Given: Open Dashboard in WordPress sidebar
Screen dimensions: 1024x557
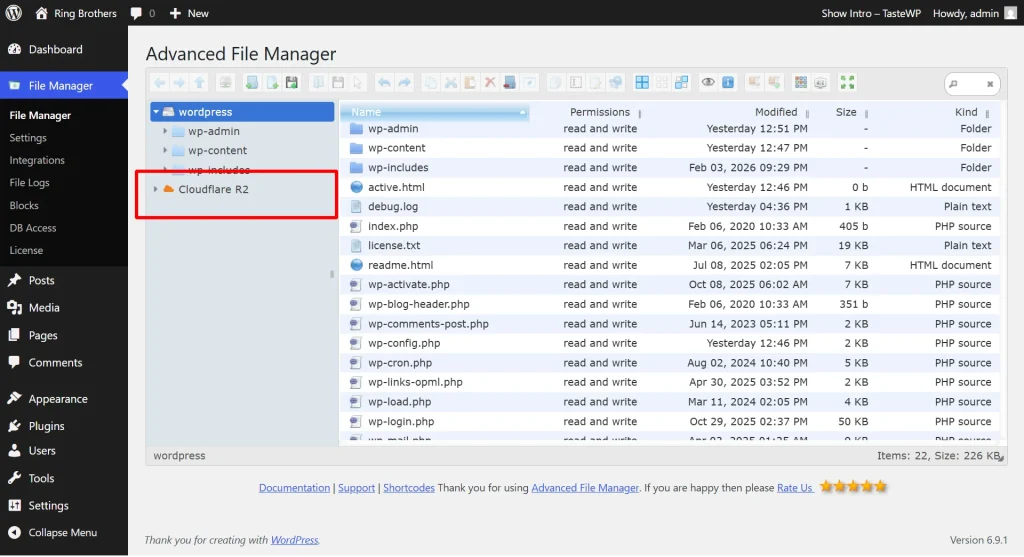Looking at the screenshot, I should tap(64, 50).
